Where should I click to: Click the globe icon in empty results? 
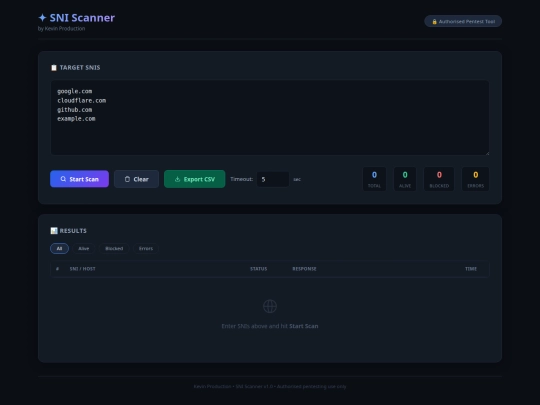(270, 306)
